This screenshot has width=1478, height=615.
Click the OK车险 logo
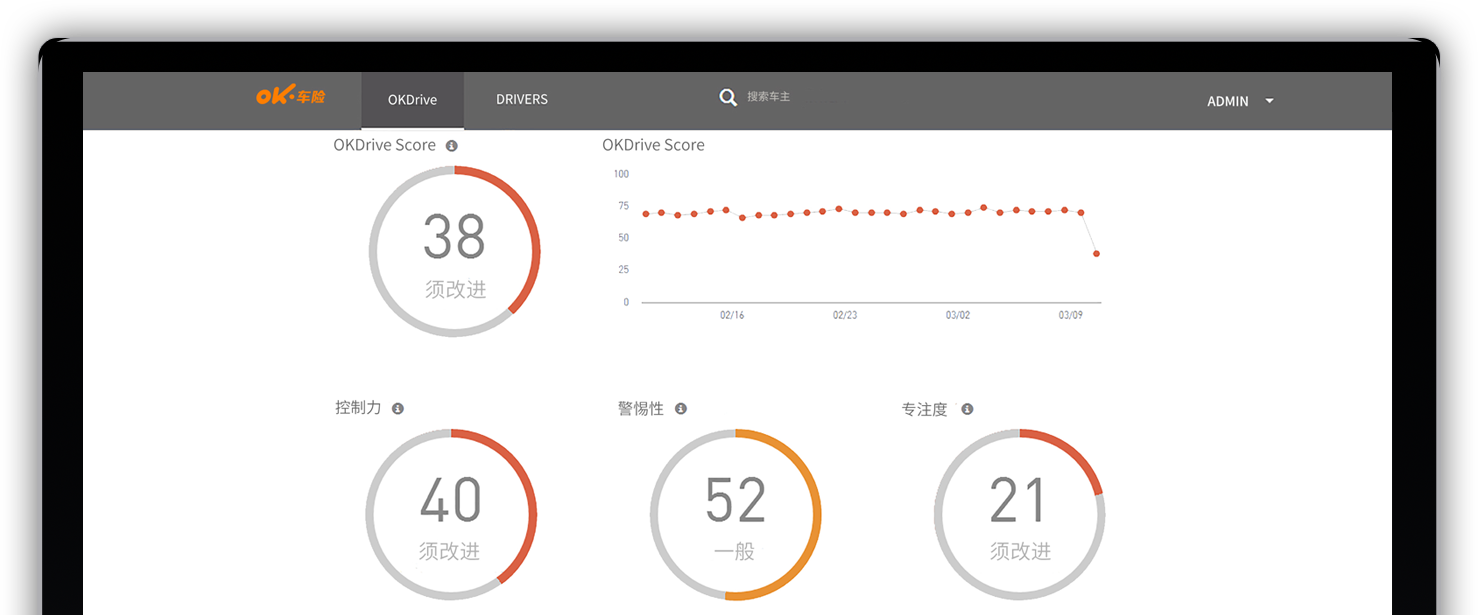(x=291, y=96)
